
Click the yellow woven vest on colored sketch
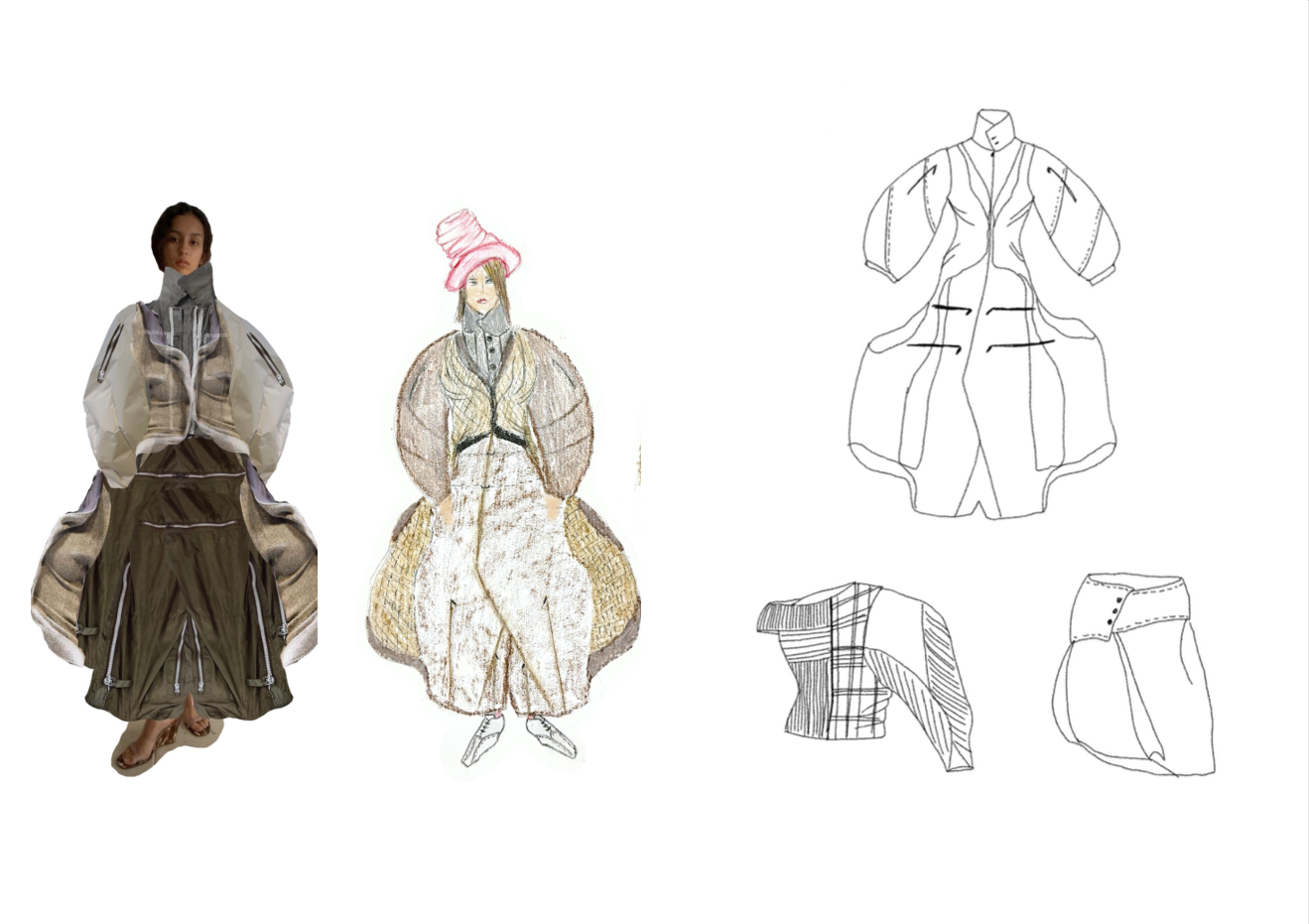(x=494, y=397)
